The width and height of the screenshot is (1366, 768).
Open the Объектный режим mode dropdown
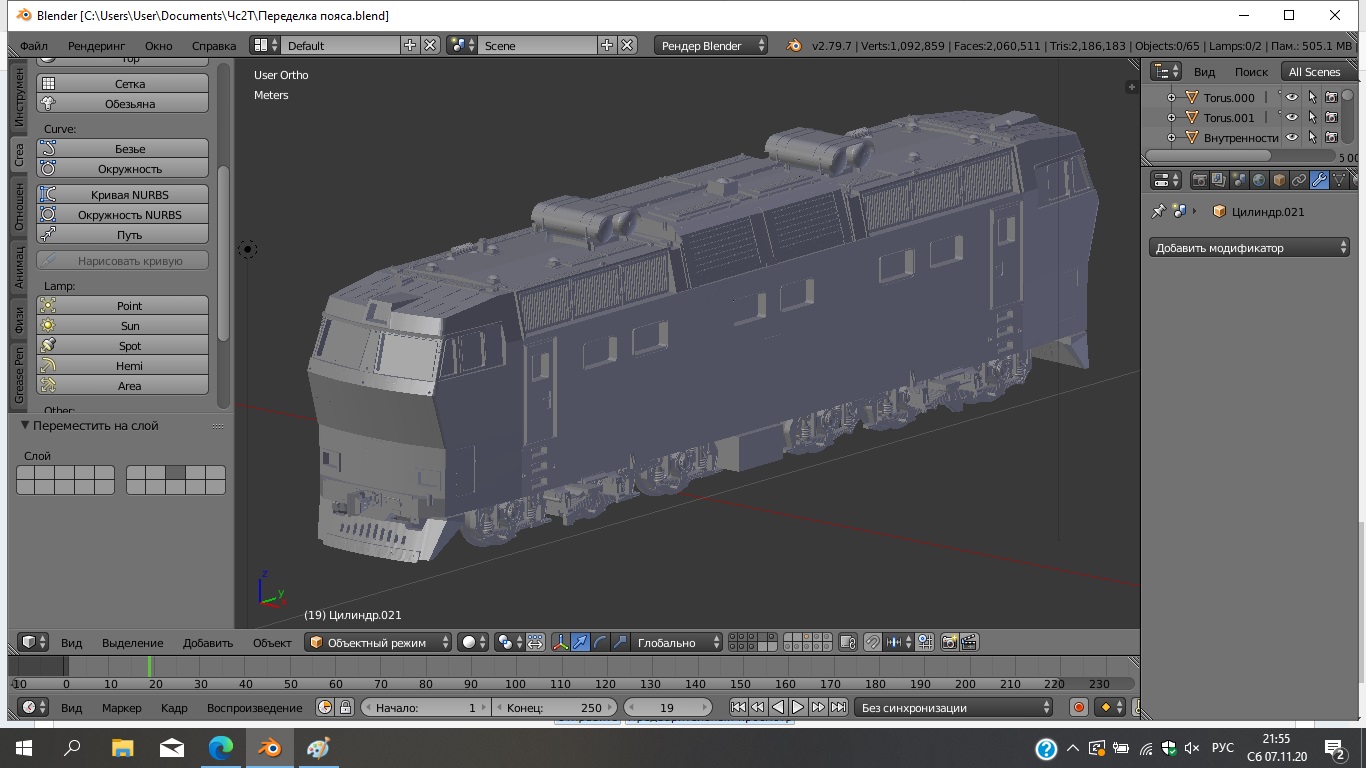click(x=378, y=642)
